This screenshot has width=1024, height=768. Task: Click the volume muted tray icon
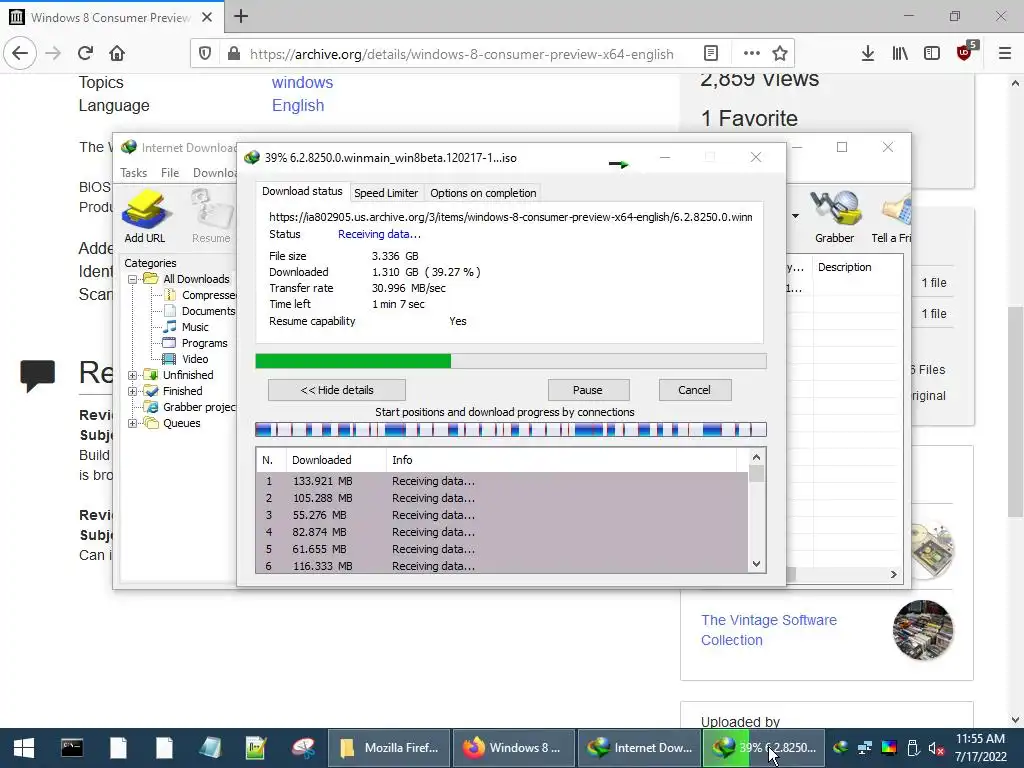pos(935,748)
